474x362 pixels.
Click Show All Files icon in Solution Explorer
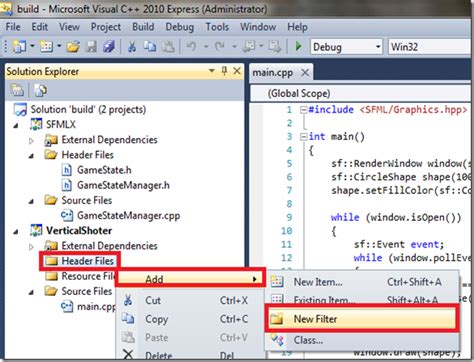click(x=41, y=90)
